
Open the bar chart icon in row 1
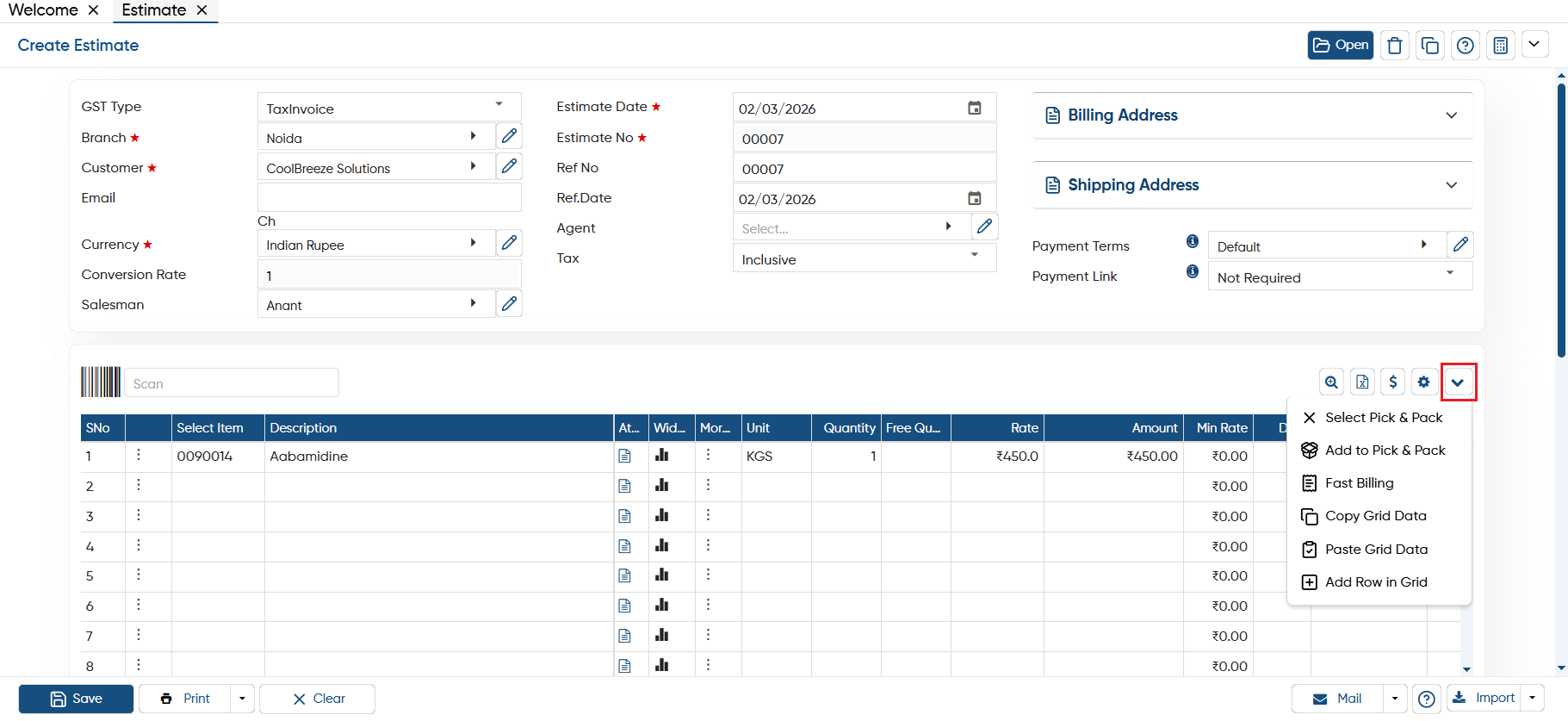click(x=662, y=455)
